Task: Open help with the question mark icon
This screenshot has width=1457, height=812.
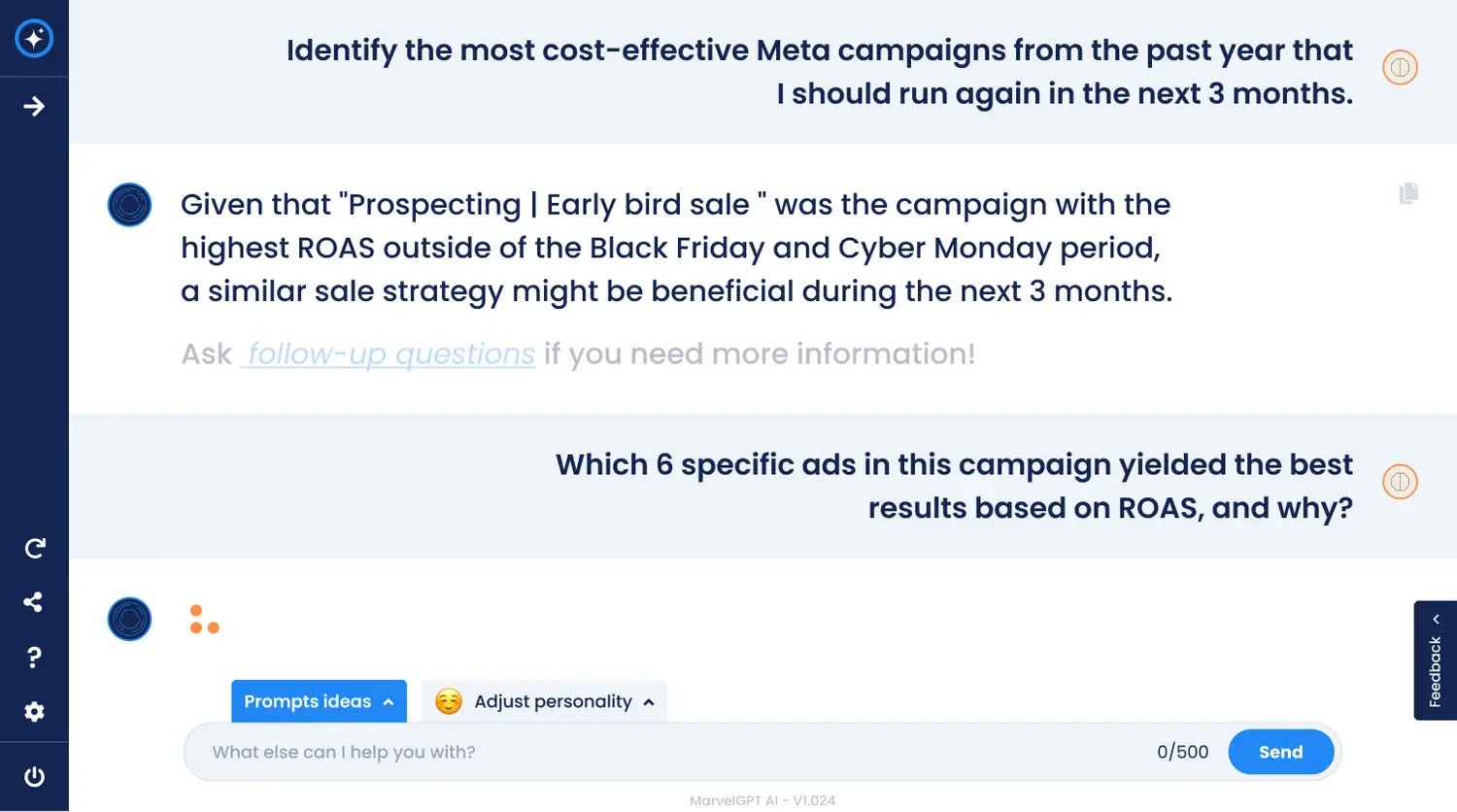Action: click(x=34, y=658)
